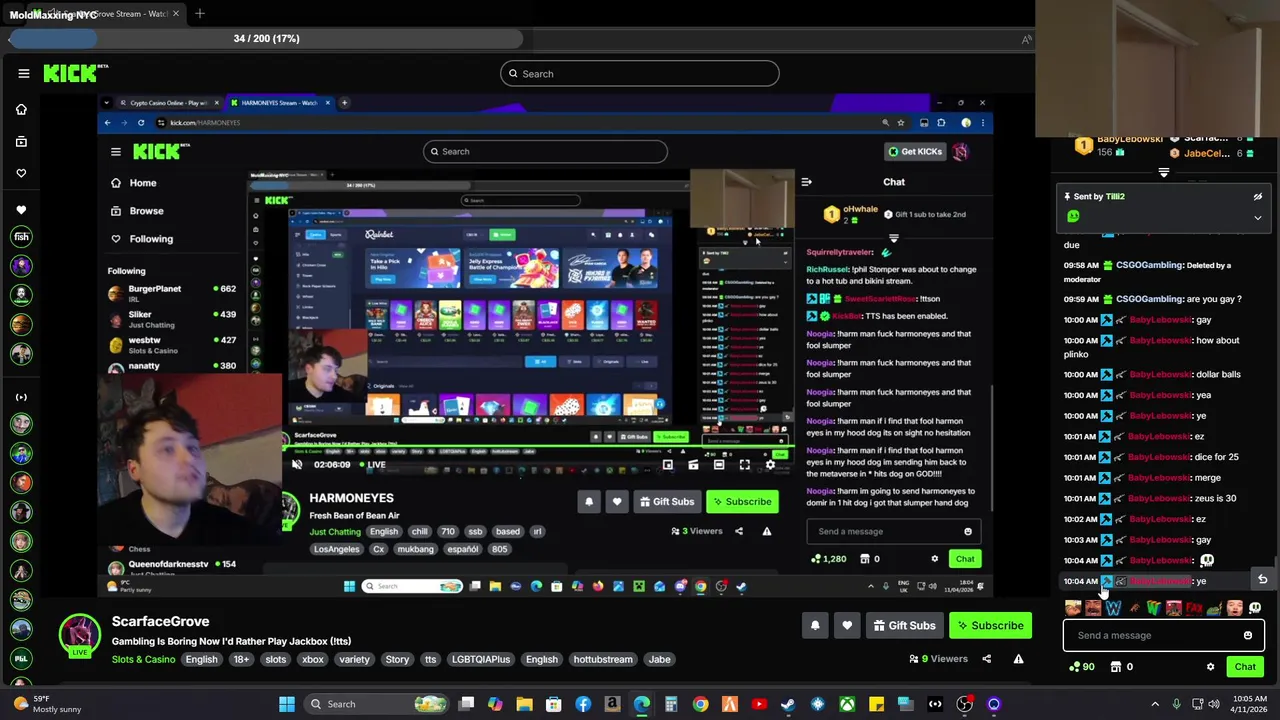The image size is (1280, 720).
Task: Open Home in the inner Kick sidebar
Action: tap(133, 183)
